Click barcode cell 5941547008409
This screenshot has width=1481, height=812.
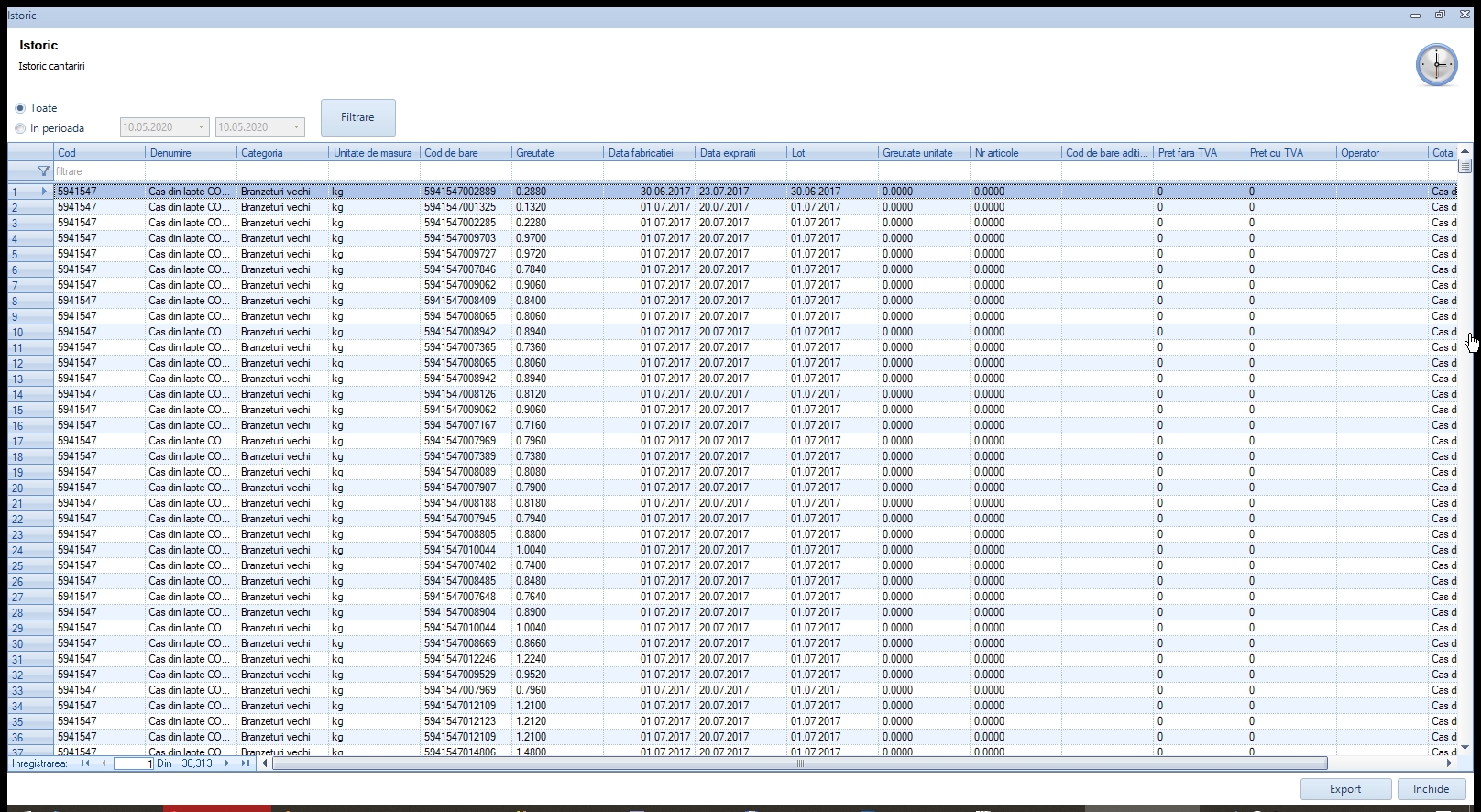tap(466, 301)
